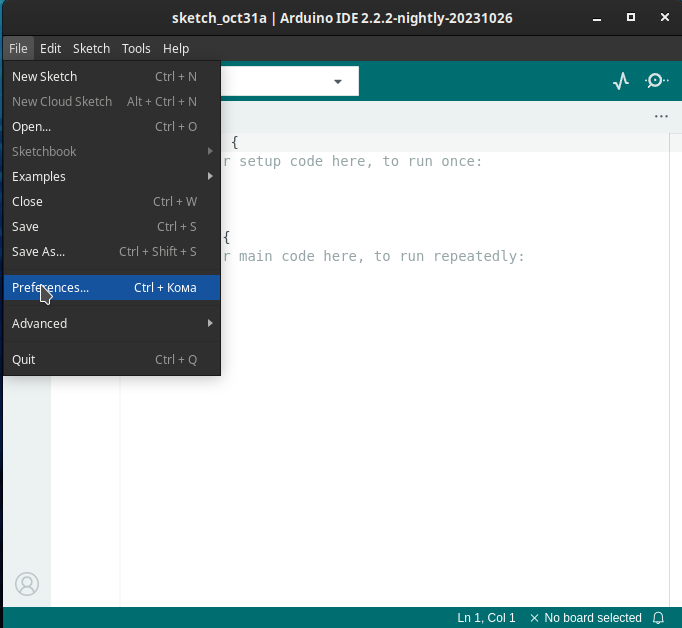Click the editor vertical scrollbar track
682x628 pixels.
click(675, 370)
